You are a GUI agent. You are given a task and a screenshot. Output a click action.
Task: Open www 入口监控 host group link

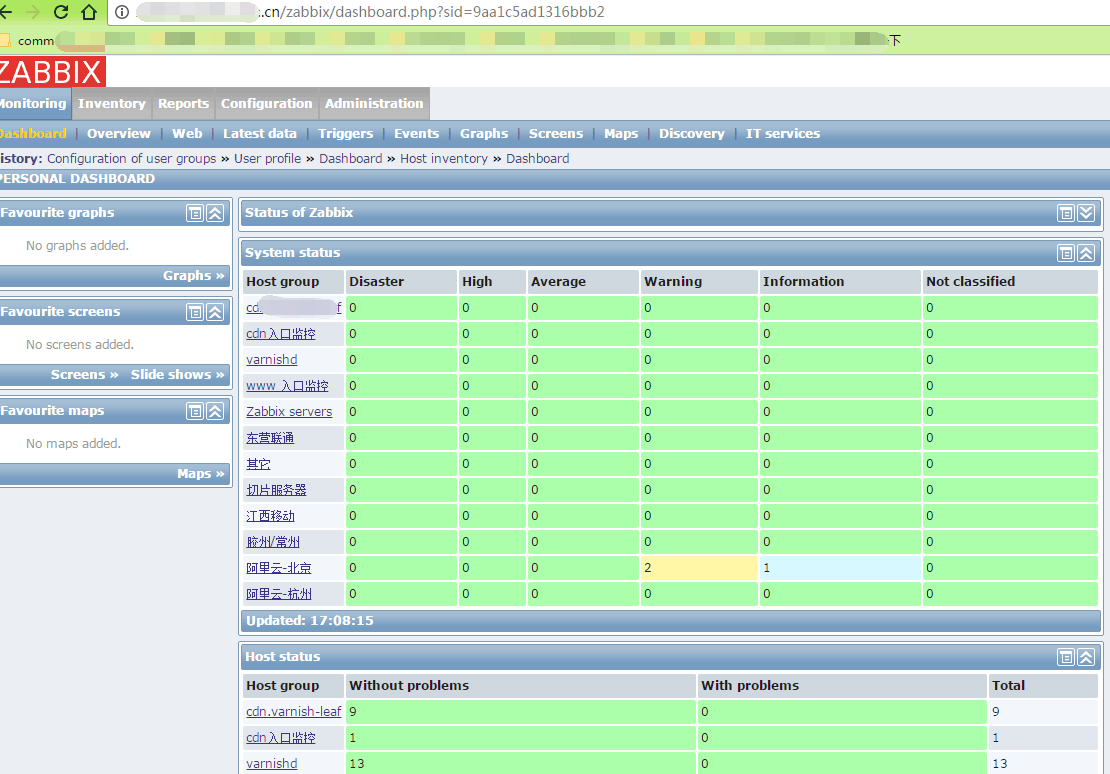click(x=287, y=386)
